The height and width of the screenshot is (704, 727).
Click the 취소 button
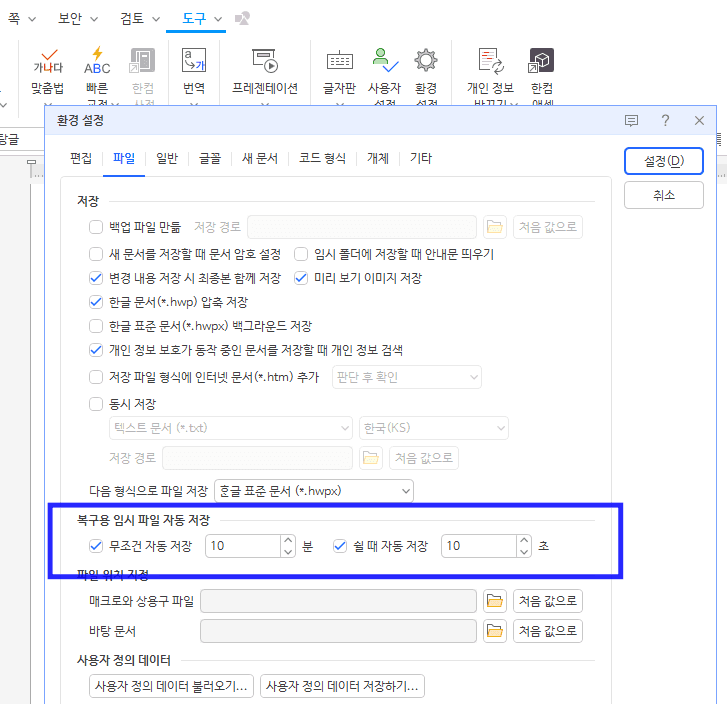(664, 195)
